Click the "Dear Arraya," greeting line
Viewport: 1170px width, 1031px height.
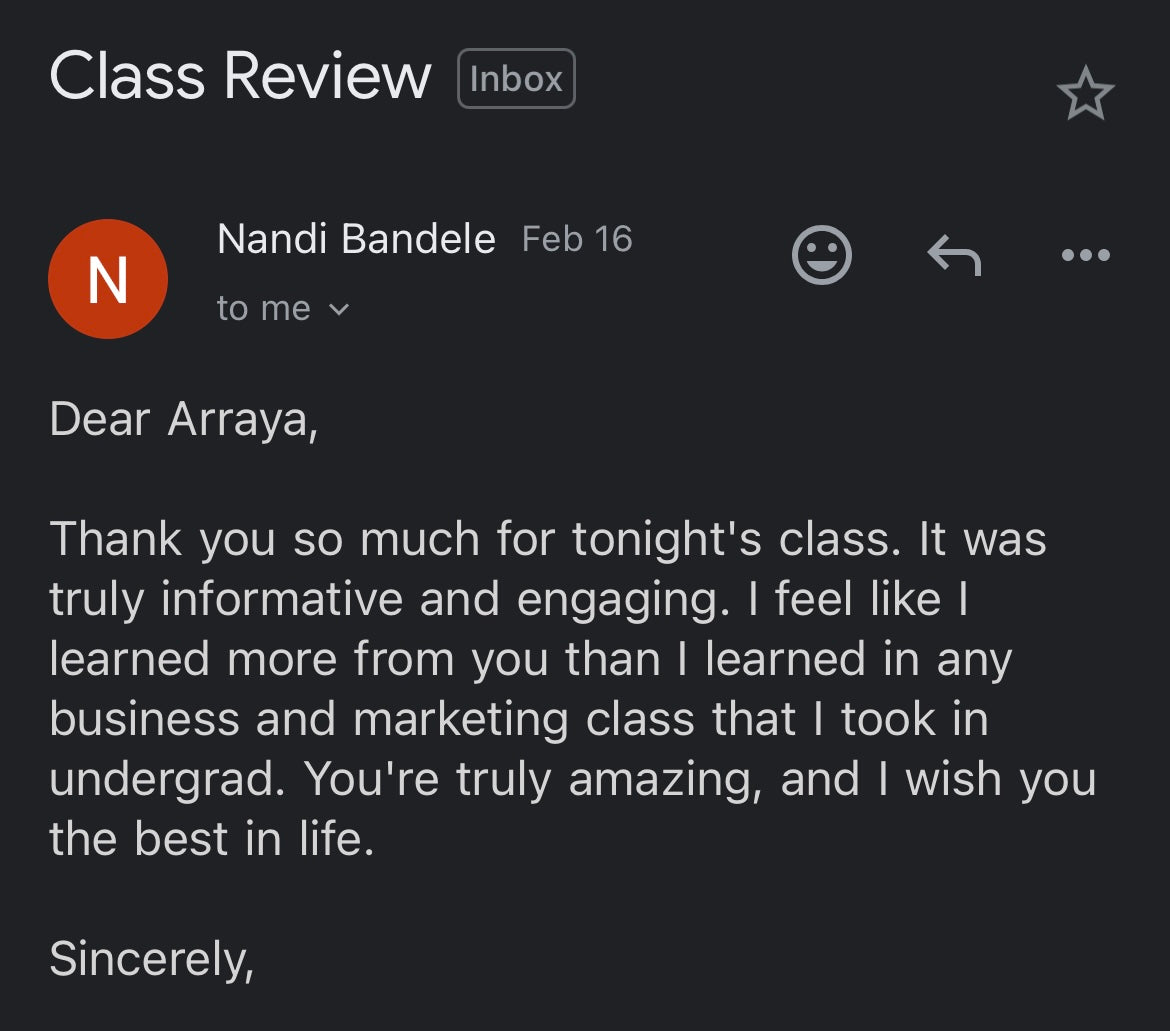coord(183,420)
